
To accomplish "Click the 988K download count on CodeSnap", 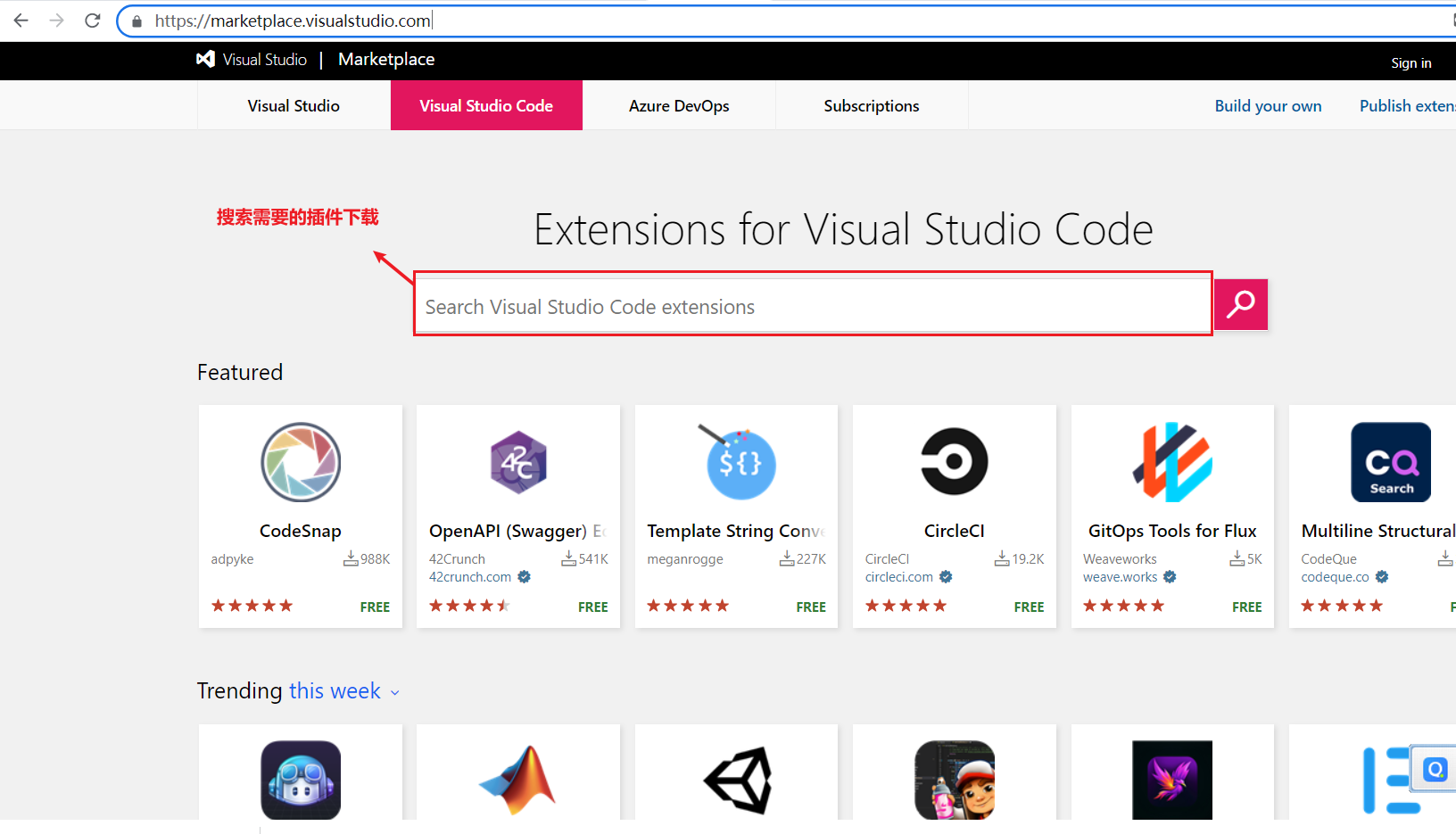I will [x=367, y=559].
